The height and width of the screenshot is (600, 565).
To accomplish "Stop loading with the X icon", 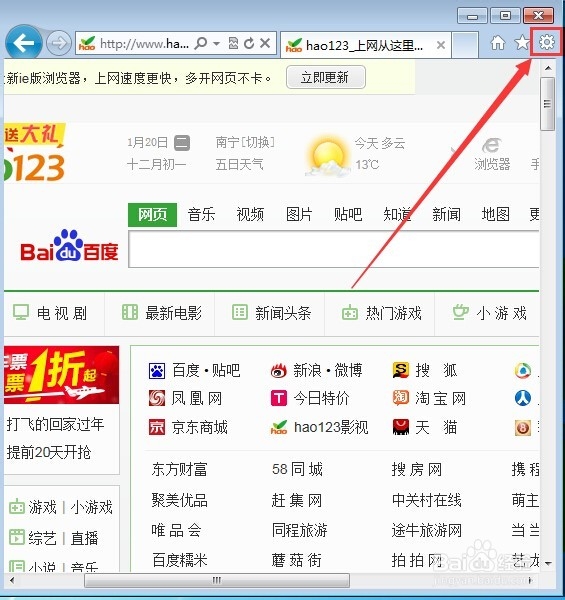I will 265,43.
